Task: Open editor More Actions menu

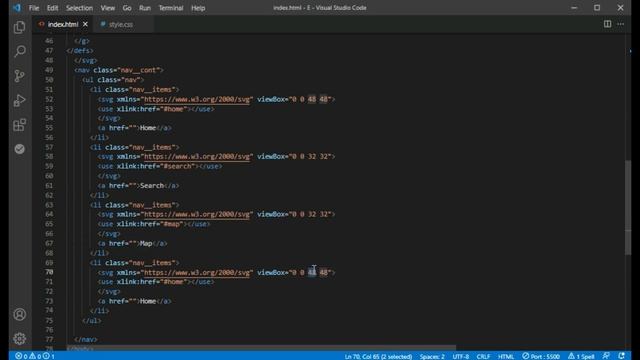Action: click(x=621, y=24)
